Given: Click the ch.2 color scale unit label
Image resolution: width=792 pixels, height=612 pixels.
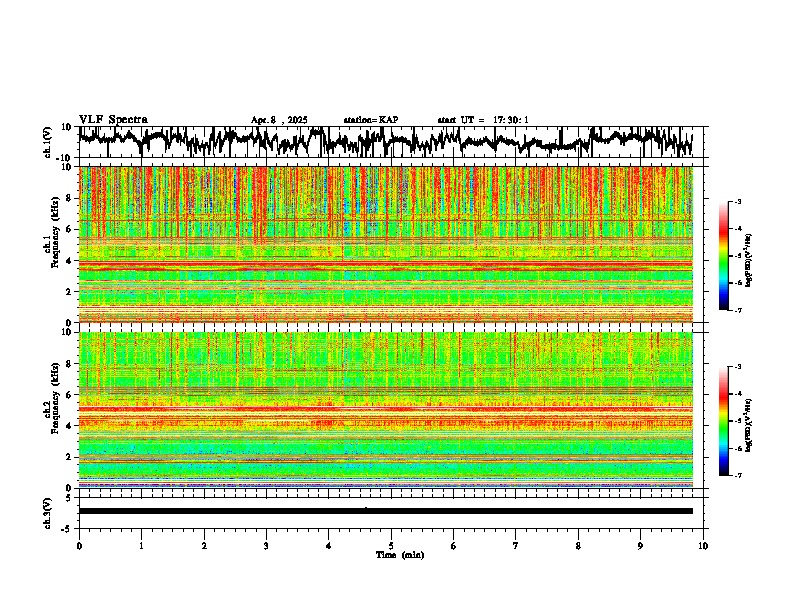Looking at the screenshot, I should [x=749, y=425].
